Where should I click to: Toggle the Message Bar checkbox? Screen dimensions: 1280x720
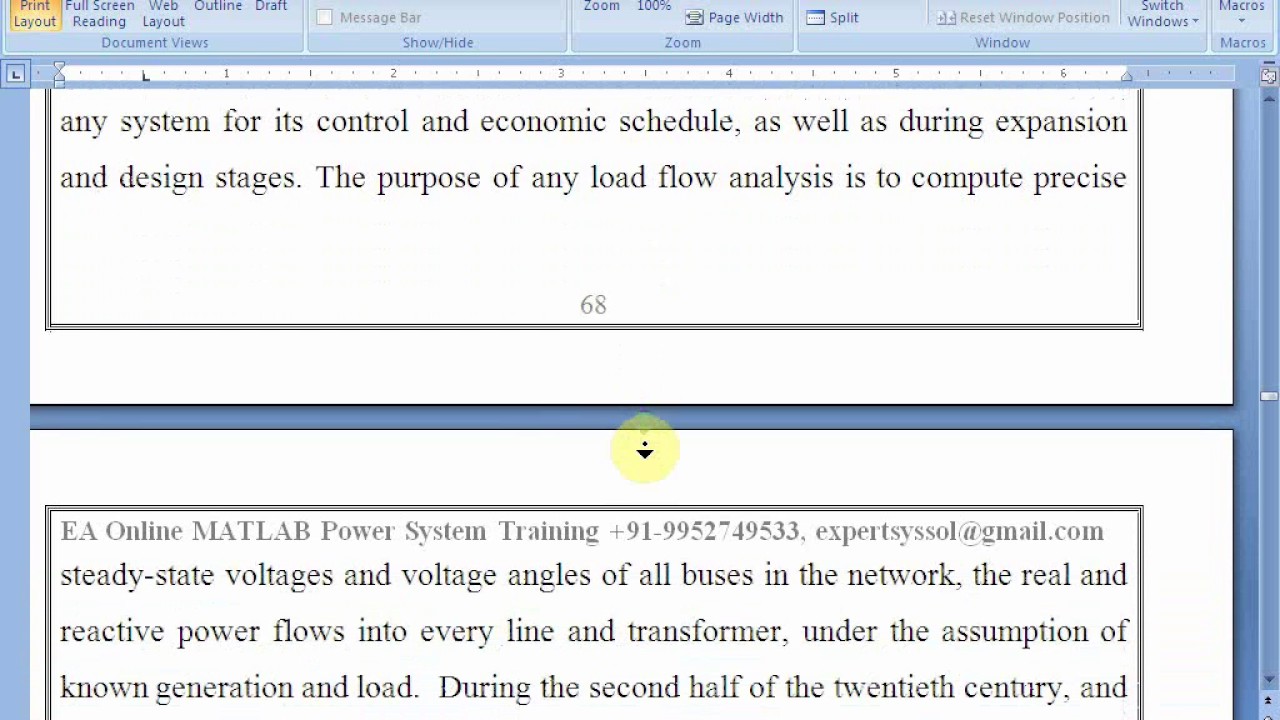coord(324,17)
